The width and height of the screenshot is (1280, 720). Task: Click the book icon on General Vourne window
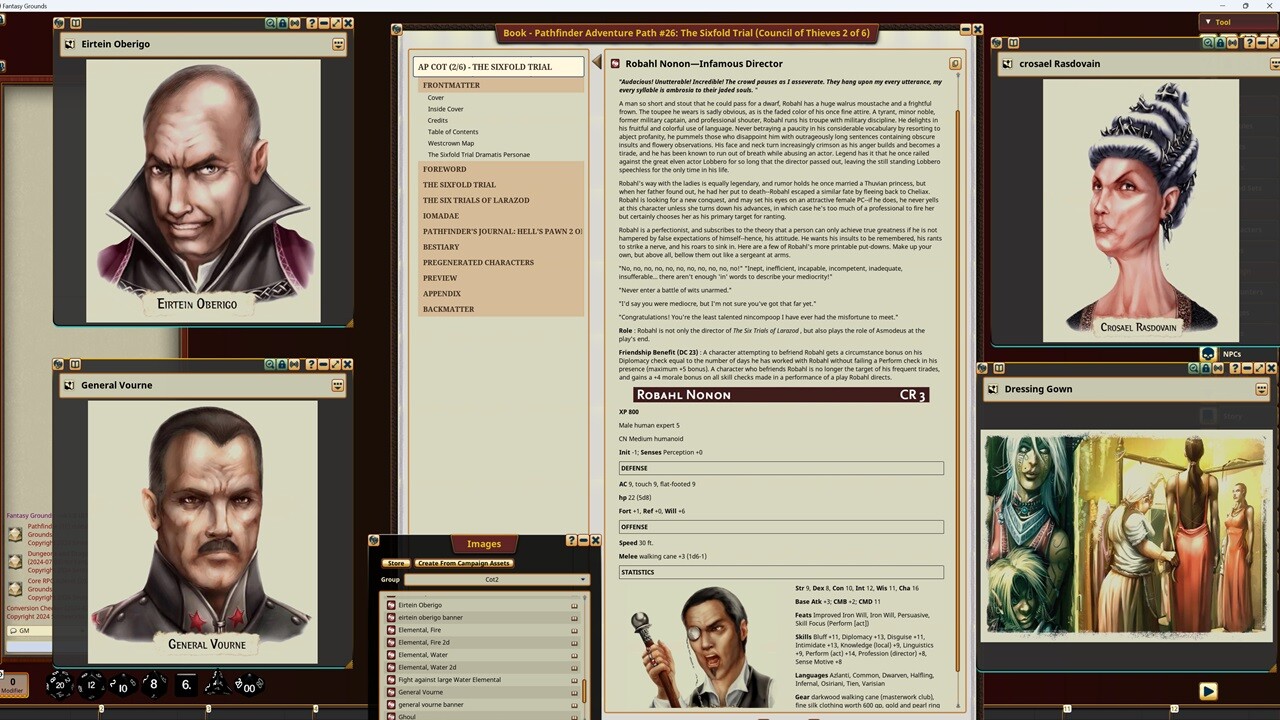(74, 364)
